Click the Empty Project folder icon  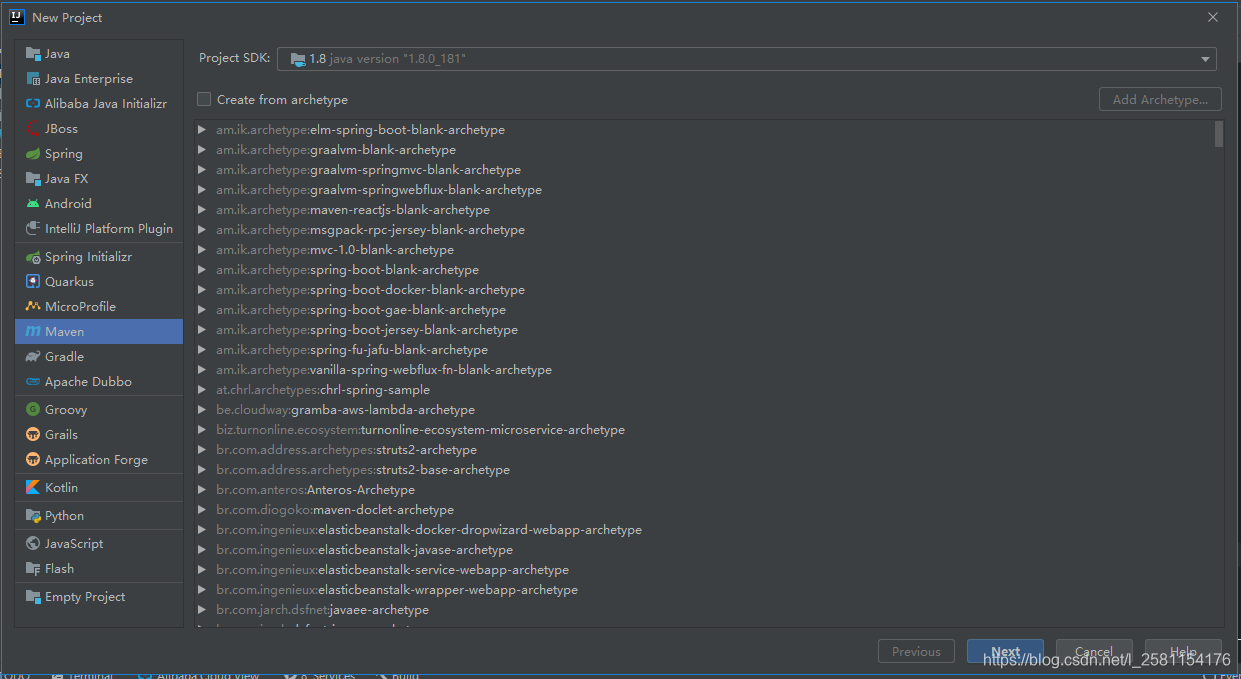pos(33,597)
